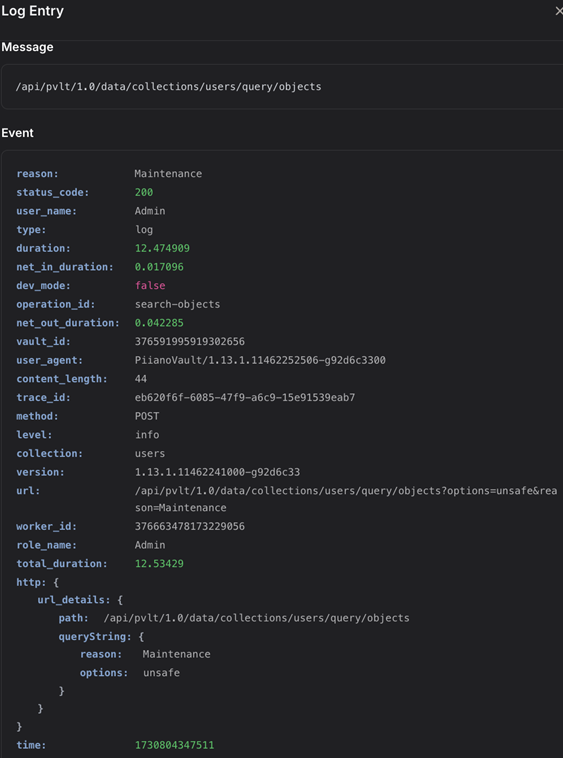The height and width of the screenshot is (758, 563).
Task: Click the user_agent key label
Action: point(49,360)
